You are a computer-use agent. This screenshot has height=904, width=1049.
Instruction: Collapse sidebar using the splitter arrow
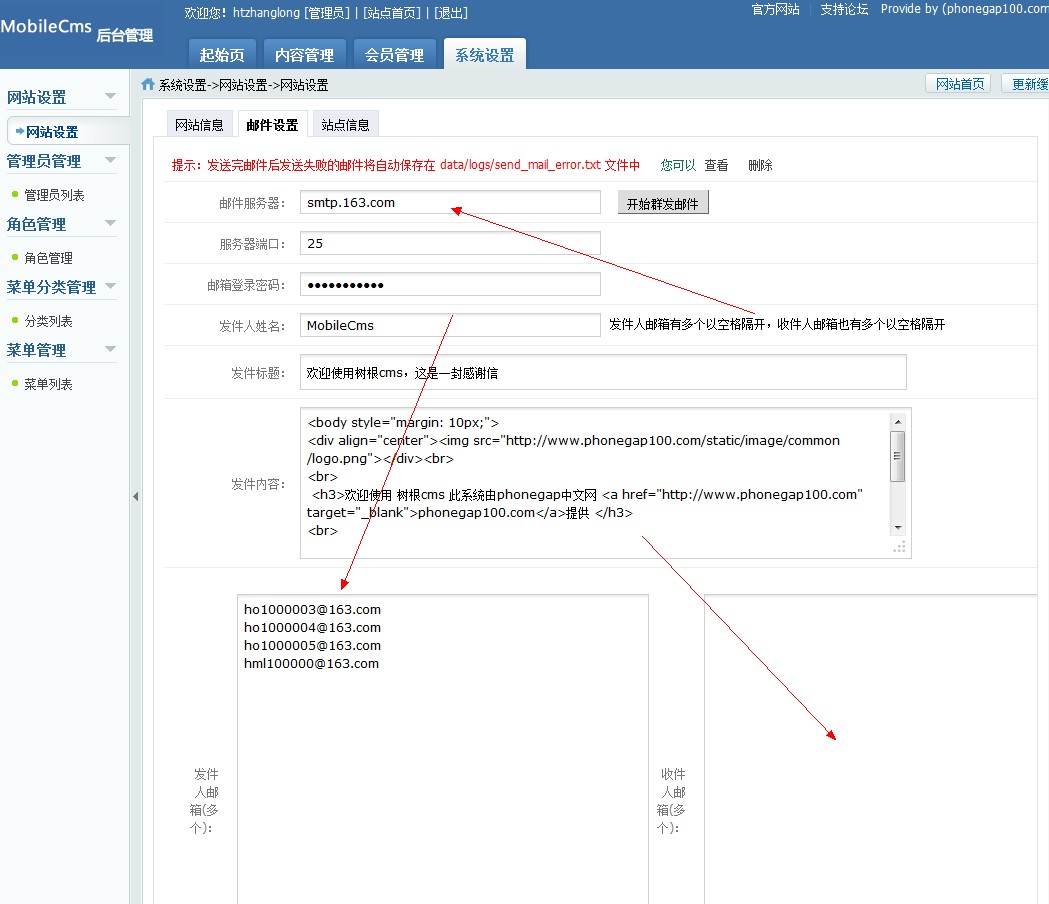[135, 497]
